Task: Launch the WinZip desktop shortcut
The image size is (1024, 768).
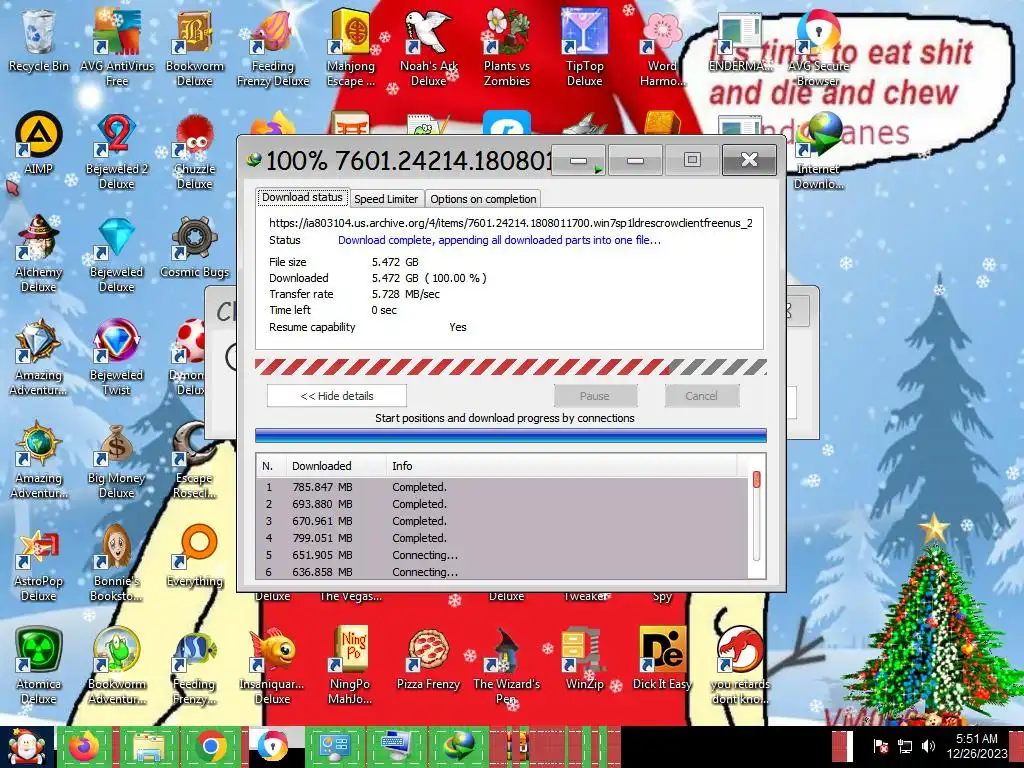Action: (584, 660)
